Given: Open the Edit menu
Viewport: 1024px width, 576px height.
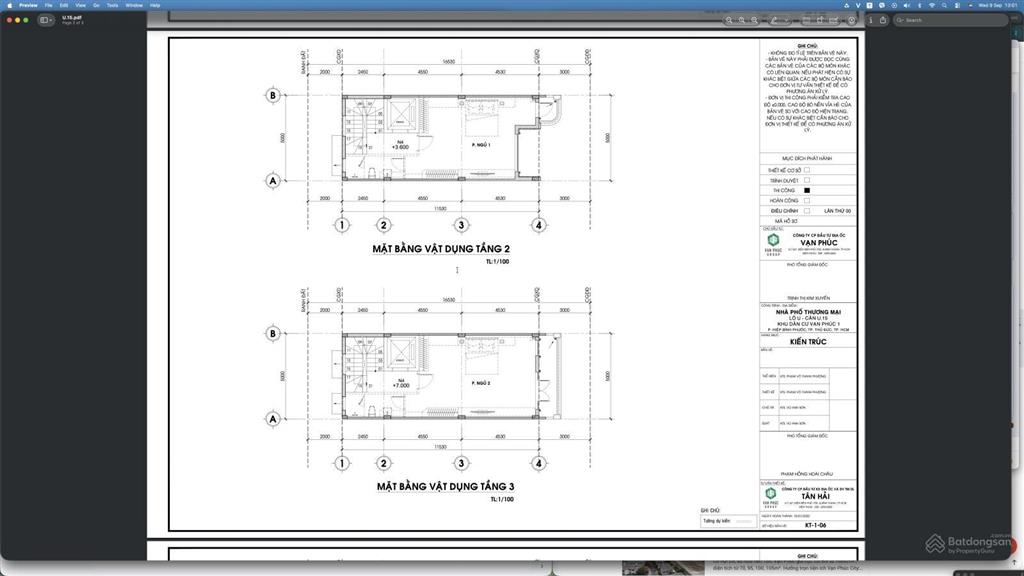Looking at the screenshot, I should [64, 5].
